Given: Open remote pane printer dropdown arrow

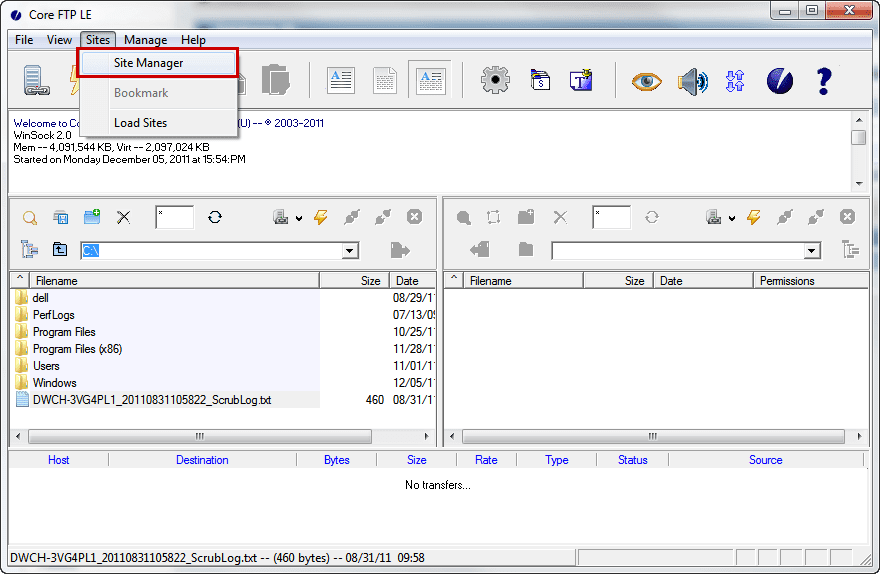Looking at the screenshot, I should coord(732,218).
